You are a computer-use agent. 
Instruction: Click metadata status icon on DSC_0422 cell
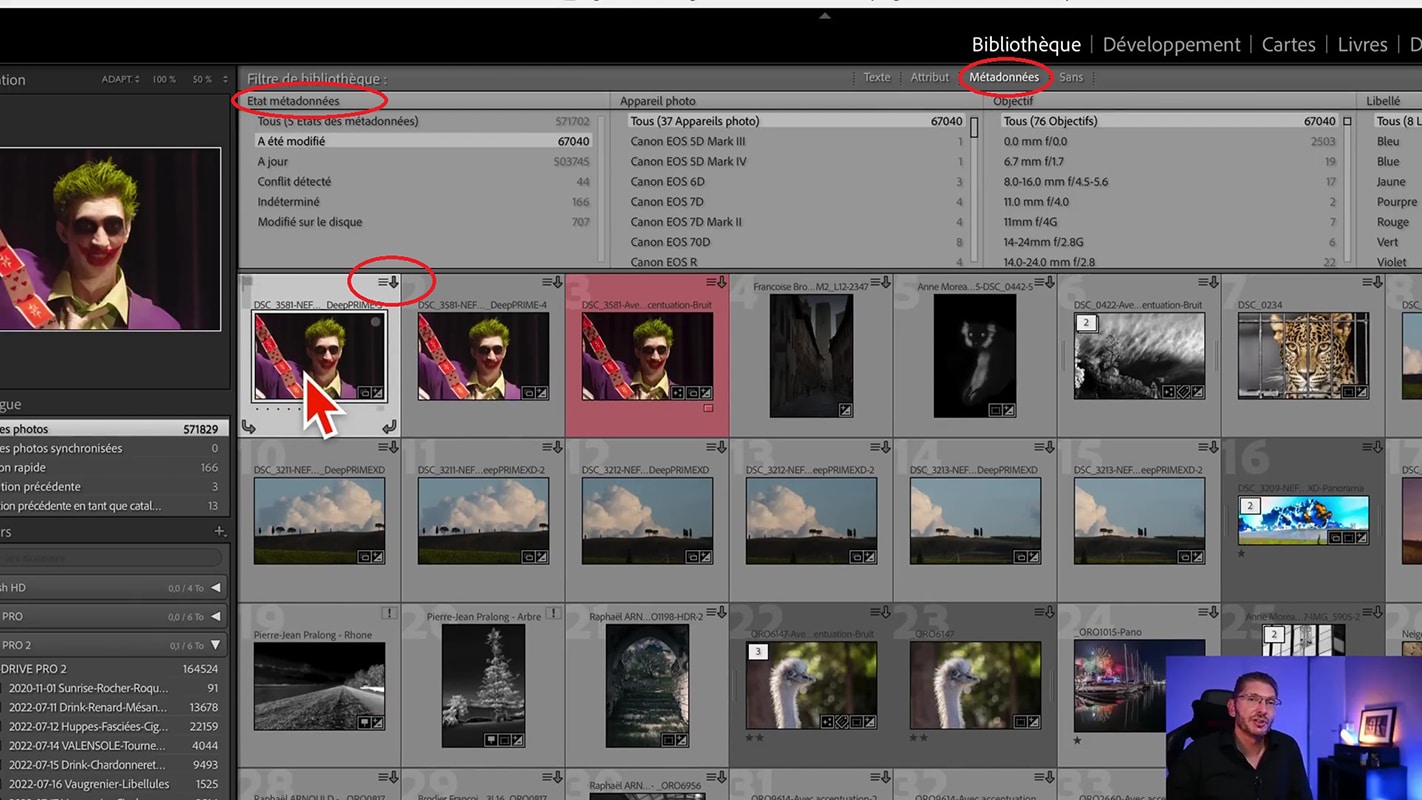[x=1208, y=283]
